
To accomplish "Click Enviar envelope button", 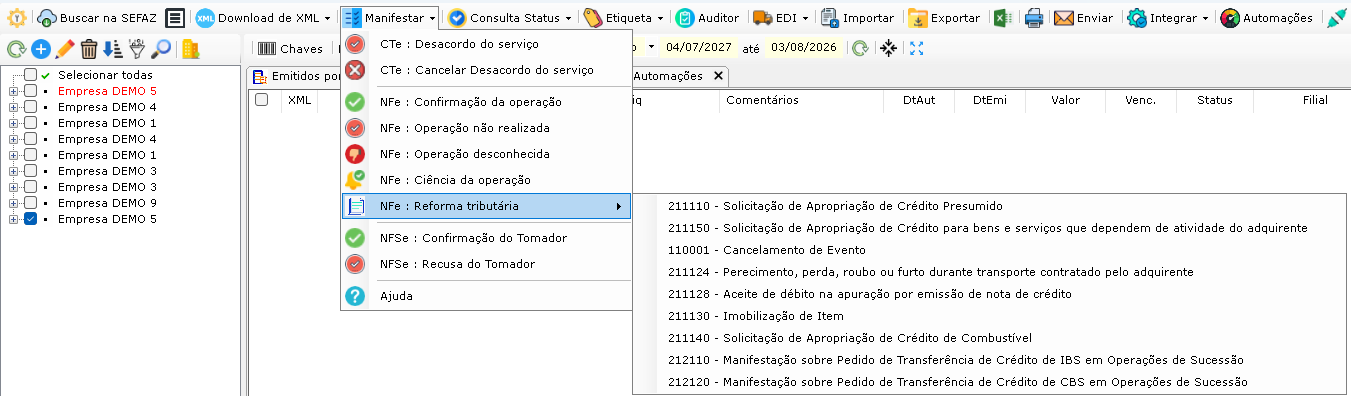I will pyautogui.click(x=1083, y=18).
